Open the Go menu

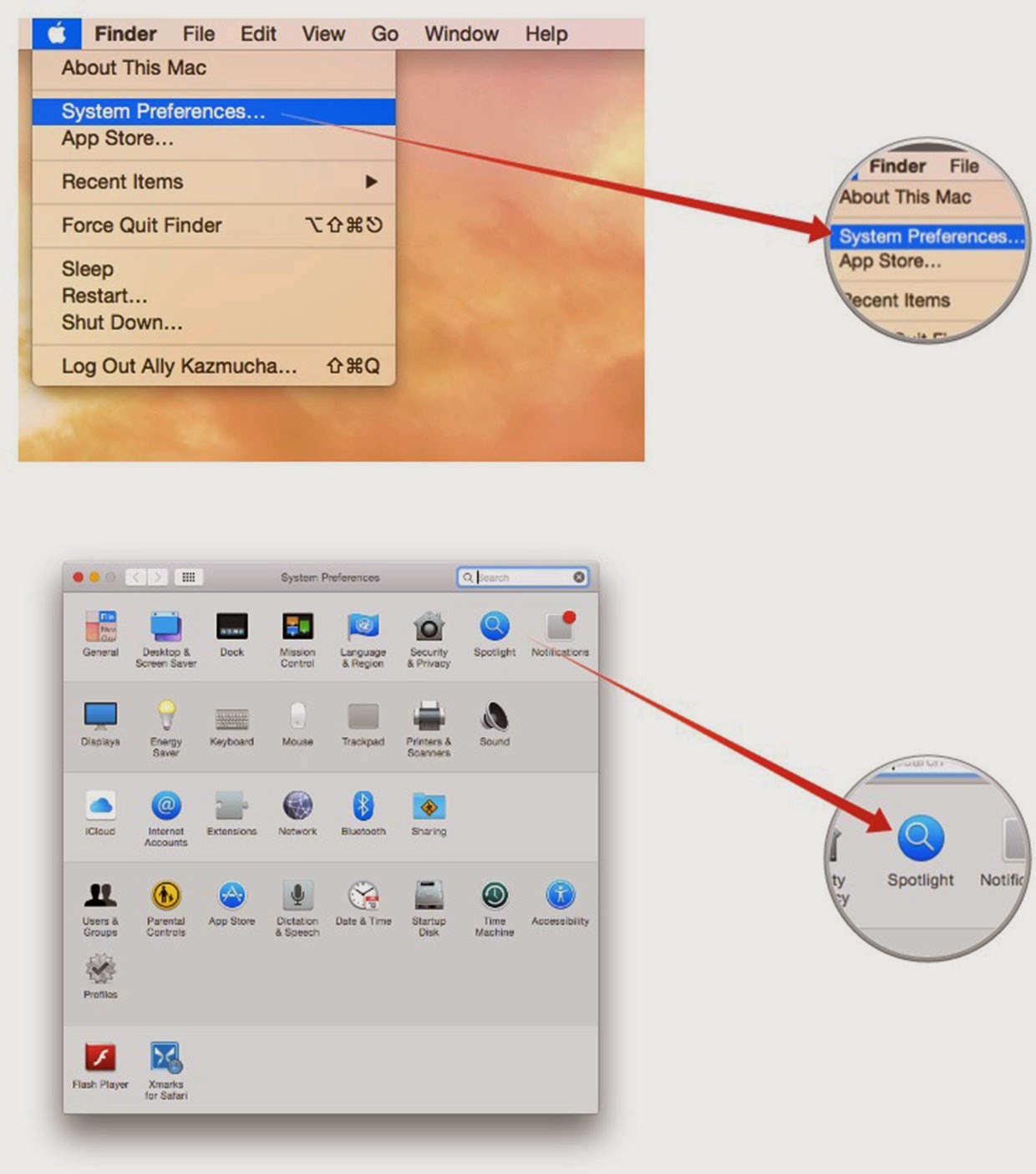click(384, 34)
